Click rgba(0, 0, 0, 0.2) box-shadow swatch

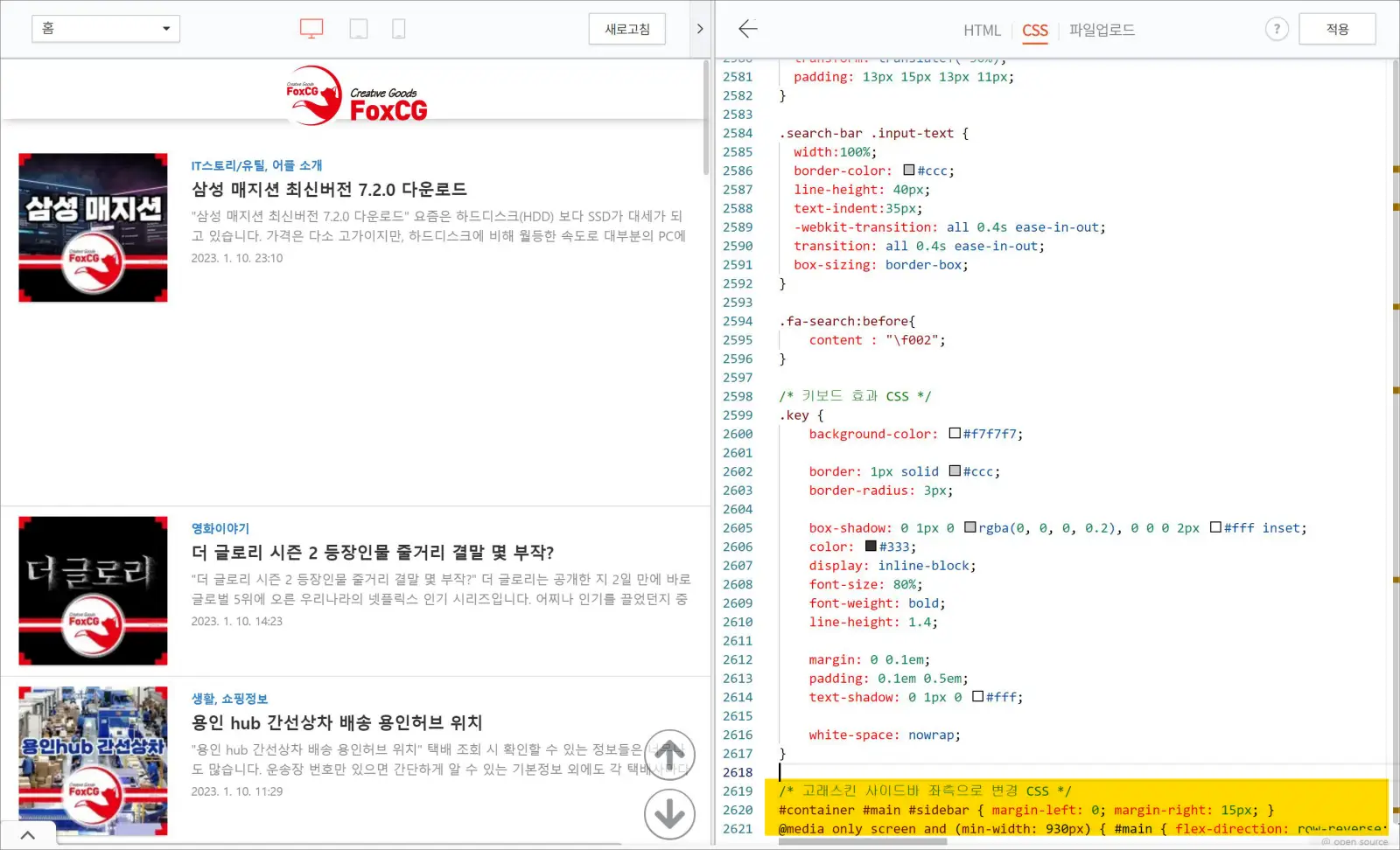pyautogui.click(x=969, y=527)
